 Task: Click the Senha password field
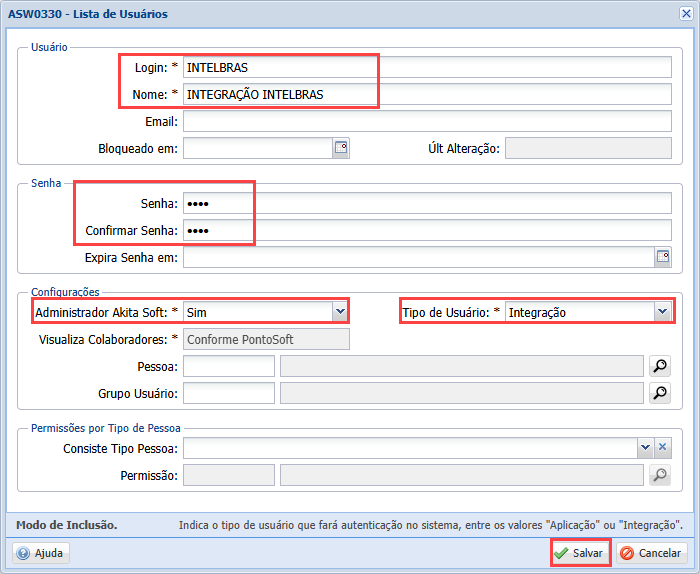pos(427,203)
